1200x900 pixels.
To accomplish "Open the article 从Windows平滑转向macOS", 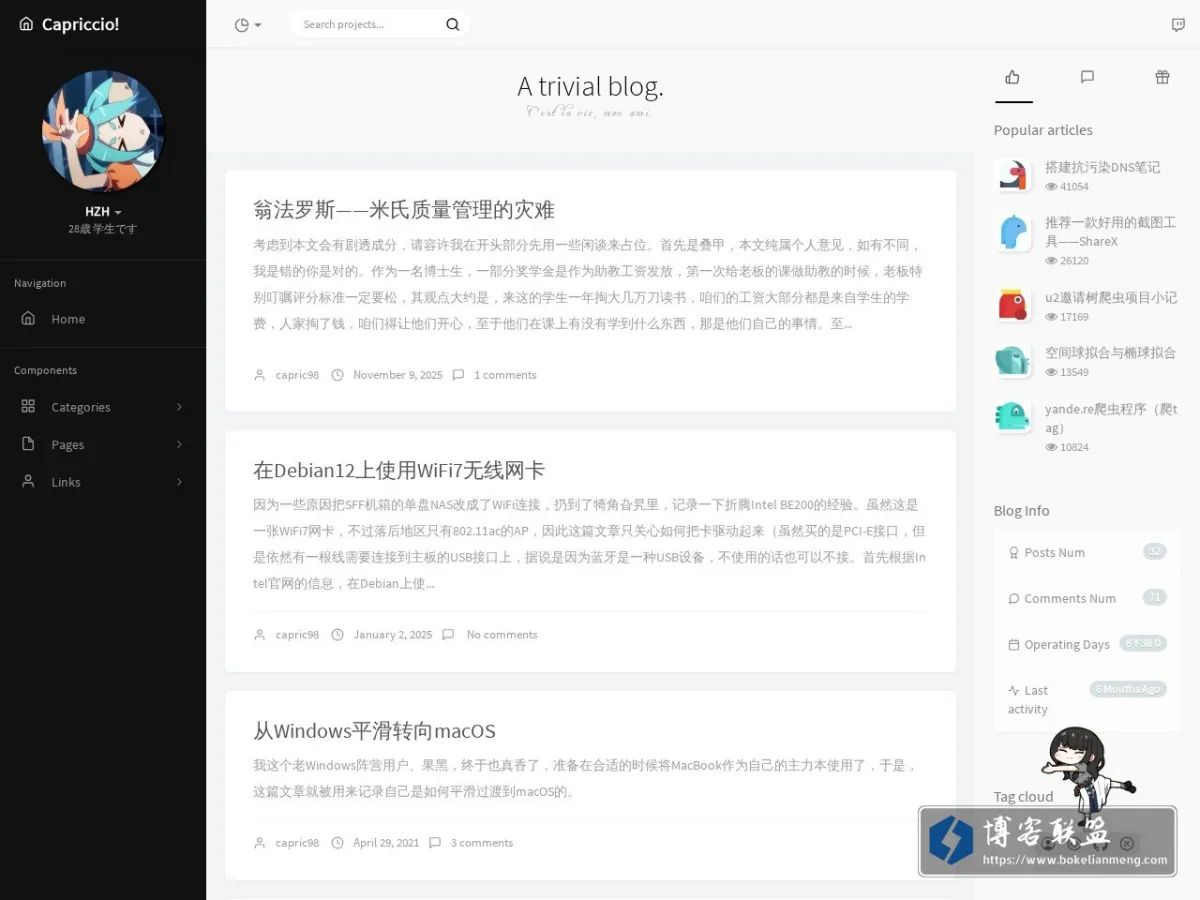I will click(x=374, y=731).
